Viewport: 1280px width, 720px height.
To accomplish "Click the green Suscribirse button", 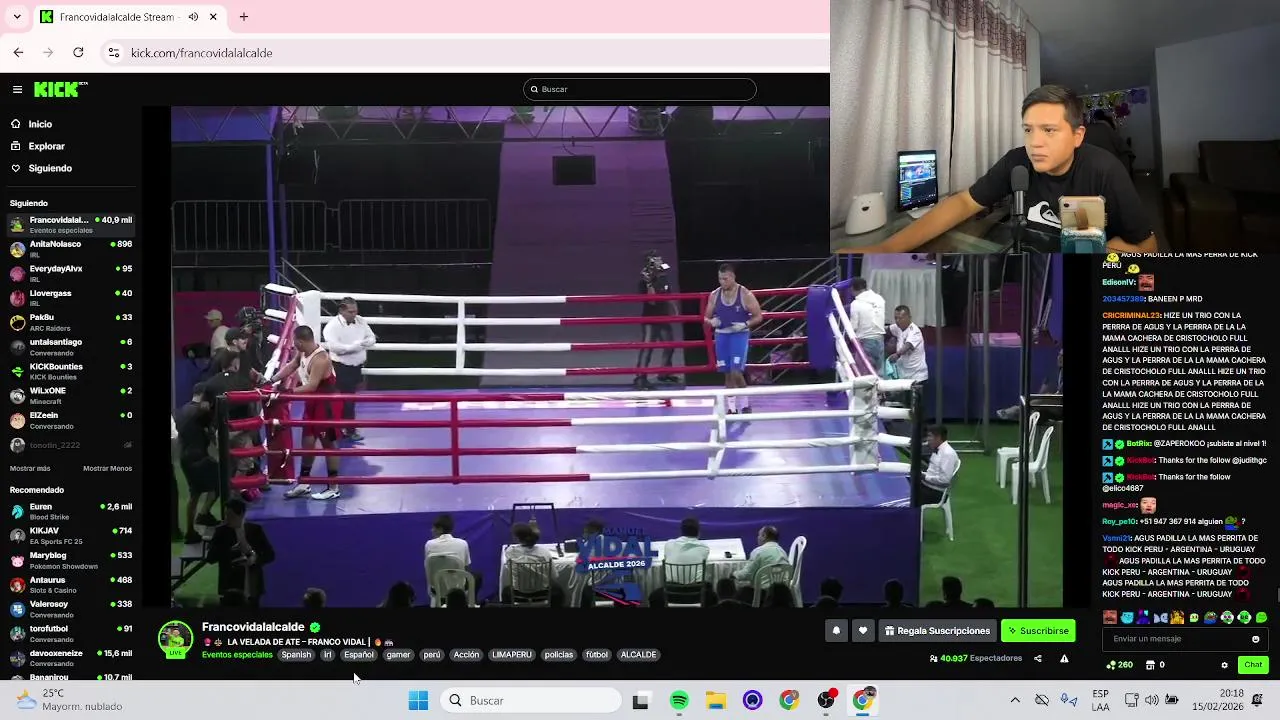I will [1038, 631].
